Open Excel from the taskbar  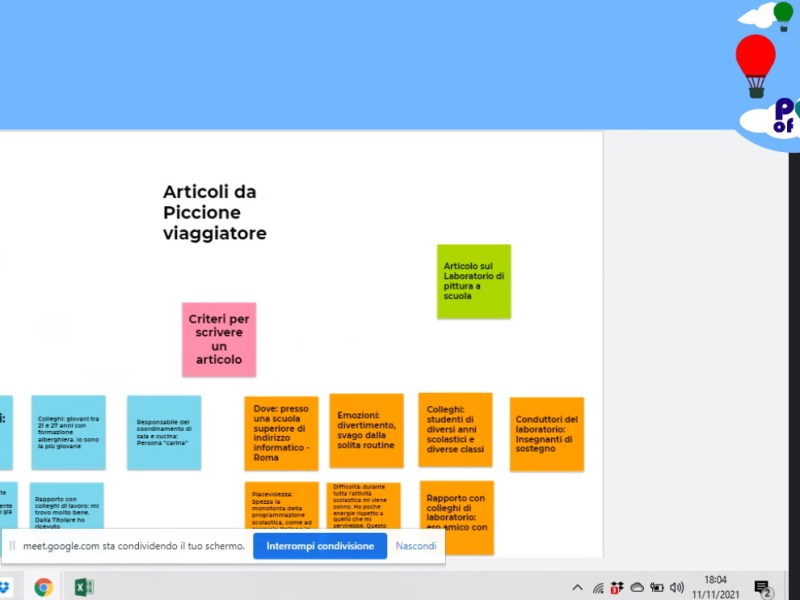click(x=84, y=587)
